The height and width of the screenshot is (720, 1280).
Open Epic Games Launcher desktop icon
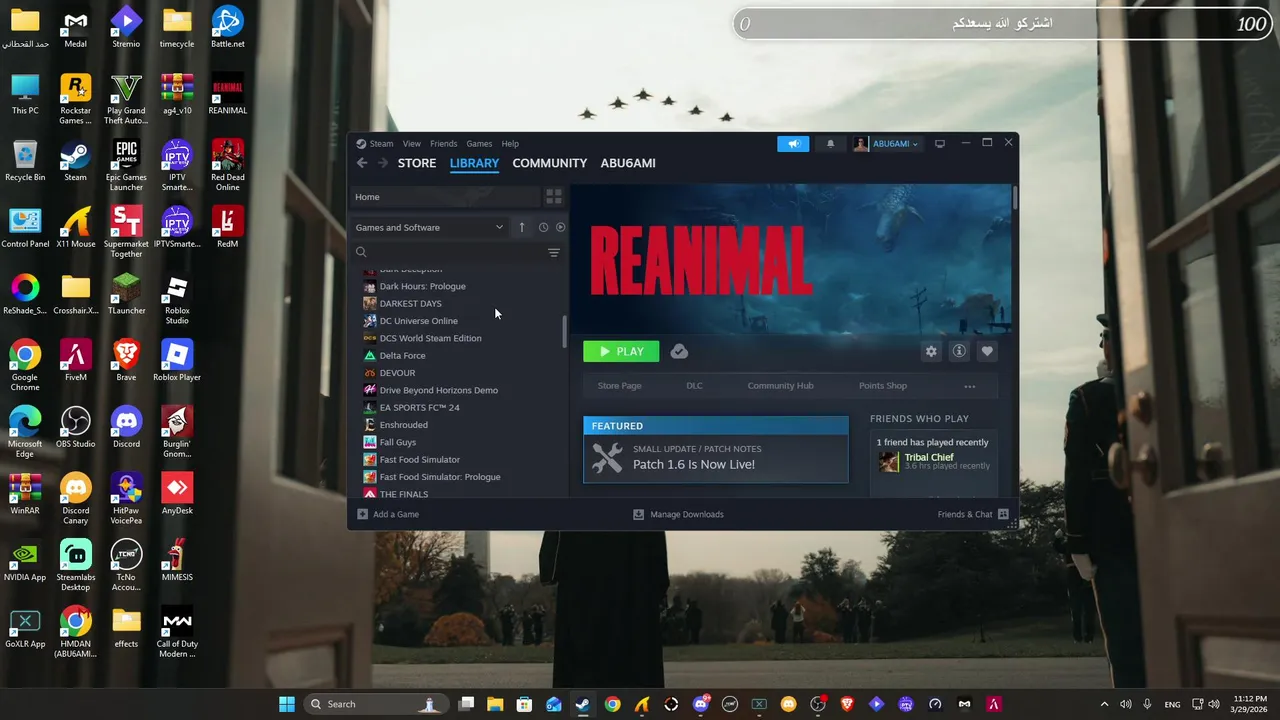(x=126, y=166)
